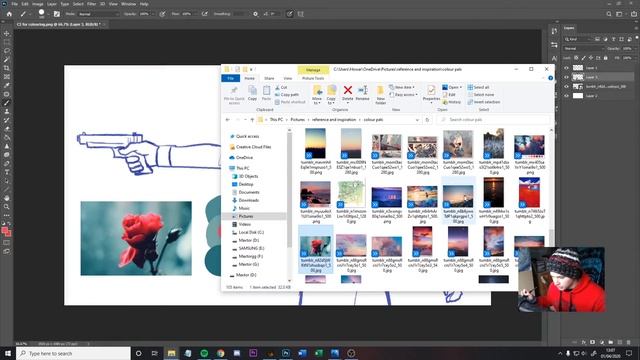Click Pin to Quick access icon
640x360 pixels.
pos(234,90)
